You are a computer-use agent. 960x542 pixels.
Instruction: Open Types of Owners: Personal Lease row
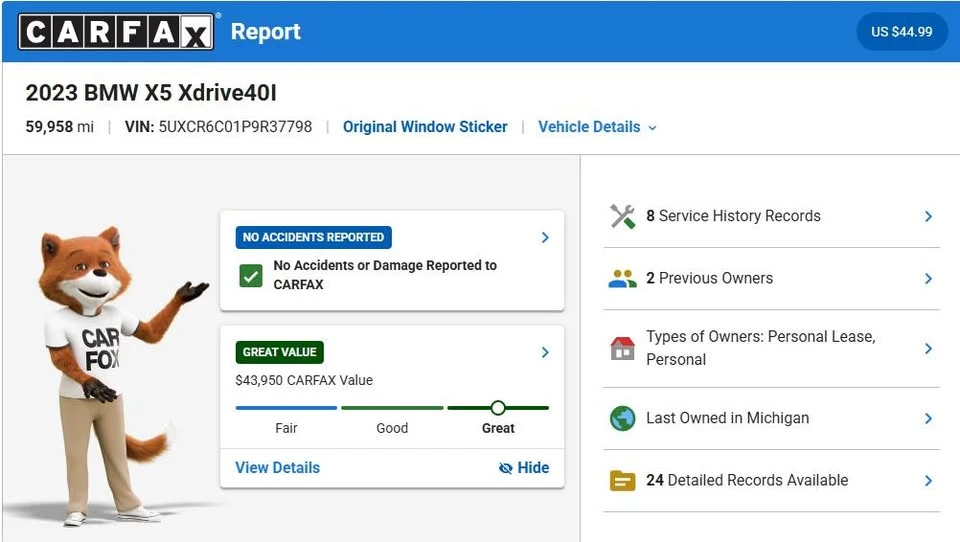click(771, 348)
